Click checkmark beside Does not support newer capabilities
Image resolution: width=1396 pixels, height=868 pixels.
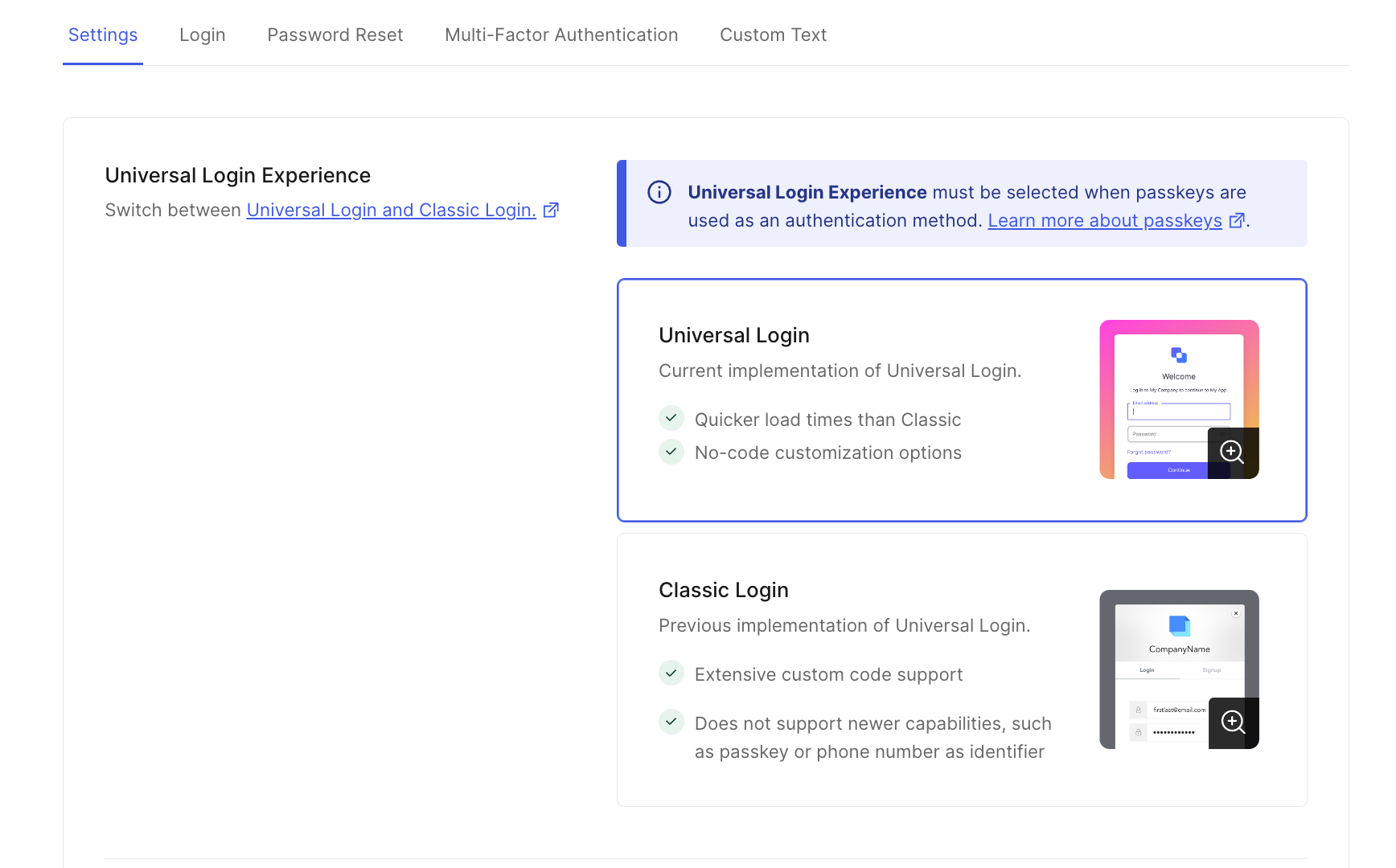[x=671, y=723]
